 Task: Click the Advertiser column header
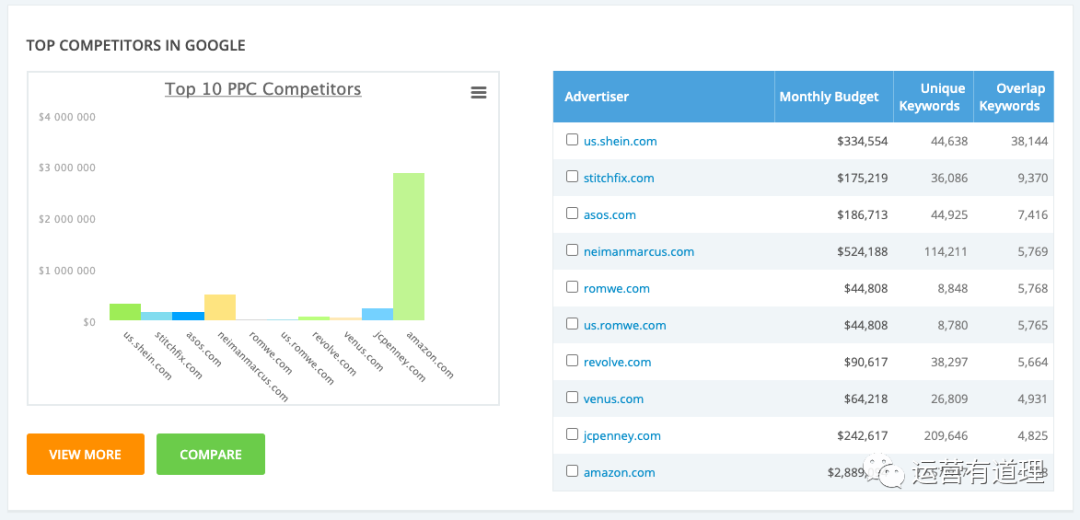pos(597,97)
